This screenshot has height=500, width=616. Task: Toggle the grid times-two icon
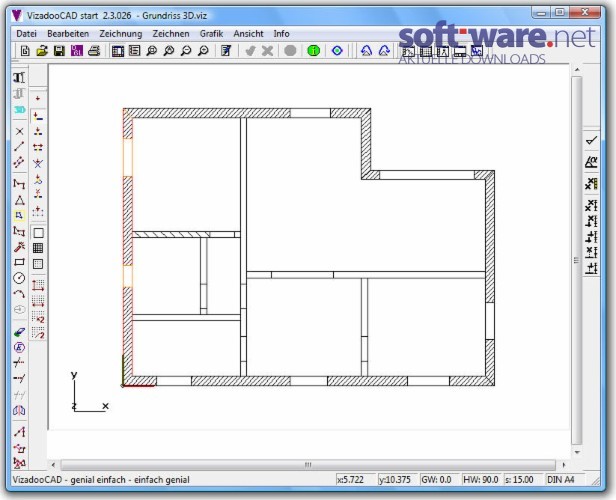tap(38, 317)
